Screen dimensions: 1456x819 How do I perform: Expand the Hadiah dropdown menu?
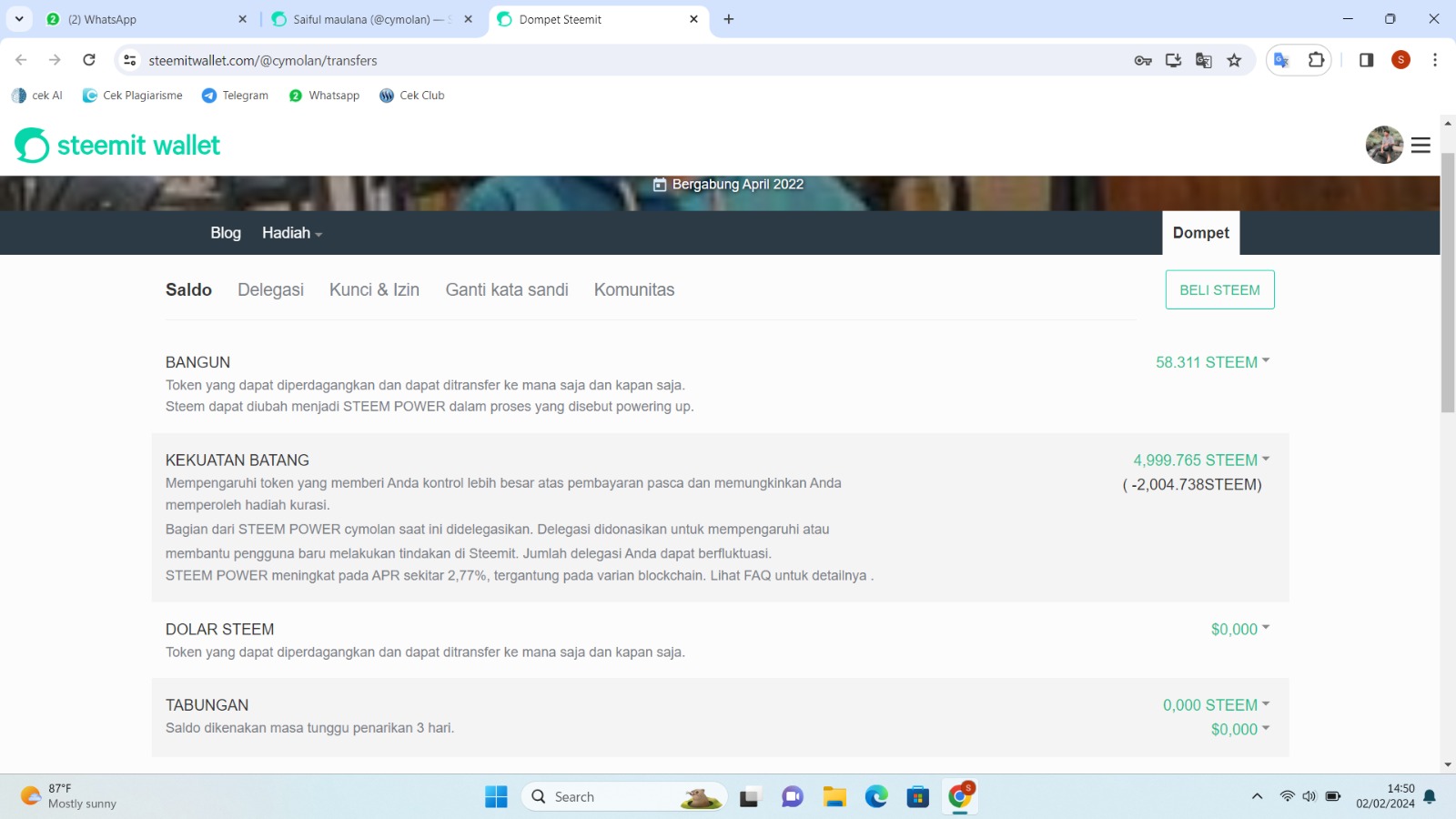tap(292, 233)
